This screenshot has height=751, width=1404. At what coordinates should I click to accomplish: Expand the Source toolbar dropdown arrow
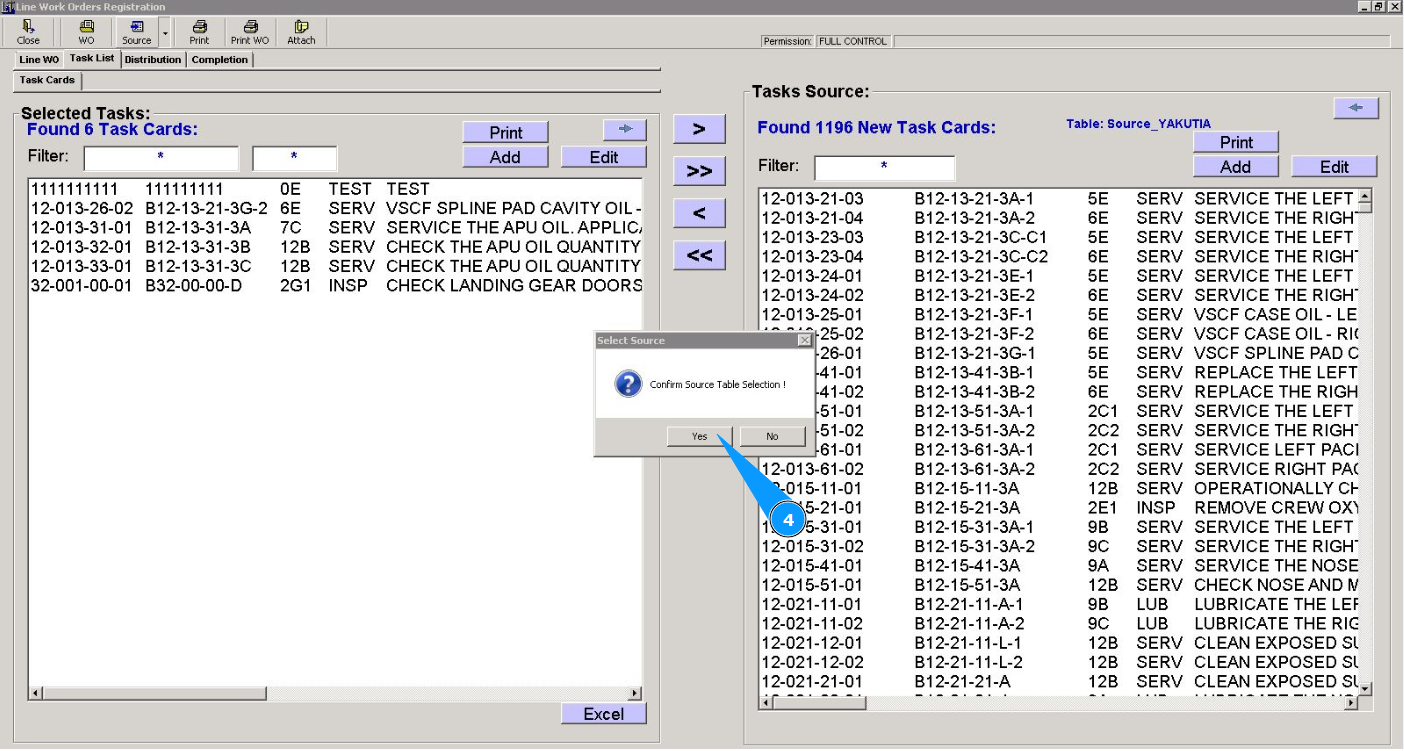(x=165, y=33)
